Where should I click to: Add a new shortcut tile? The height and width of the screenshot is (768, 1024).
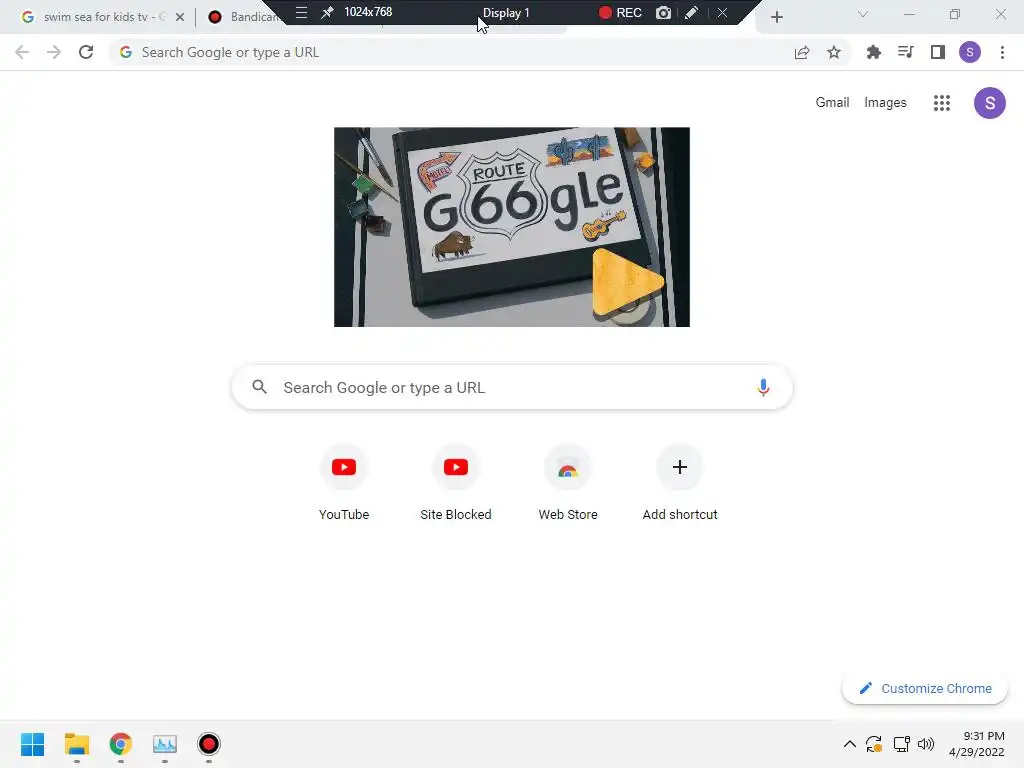coord(680,483)
